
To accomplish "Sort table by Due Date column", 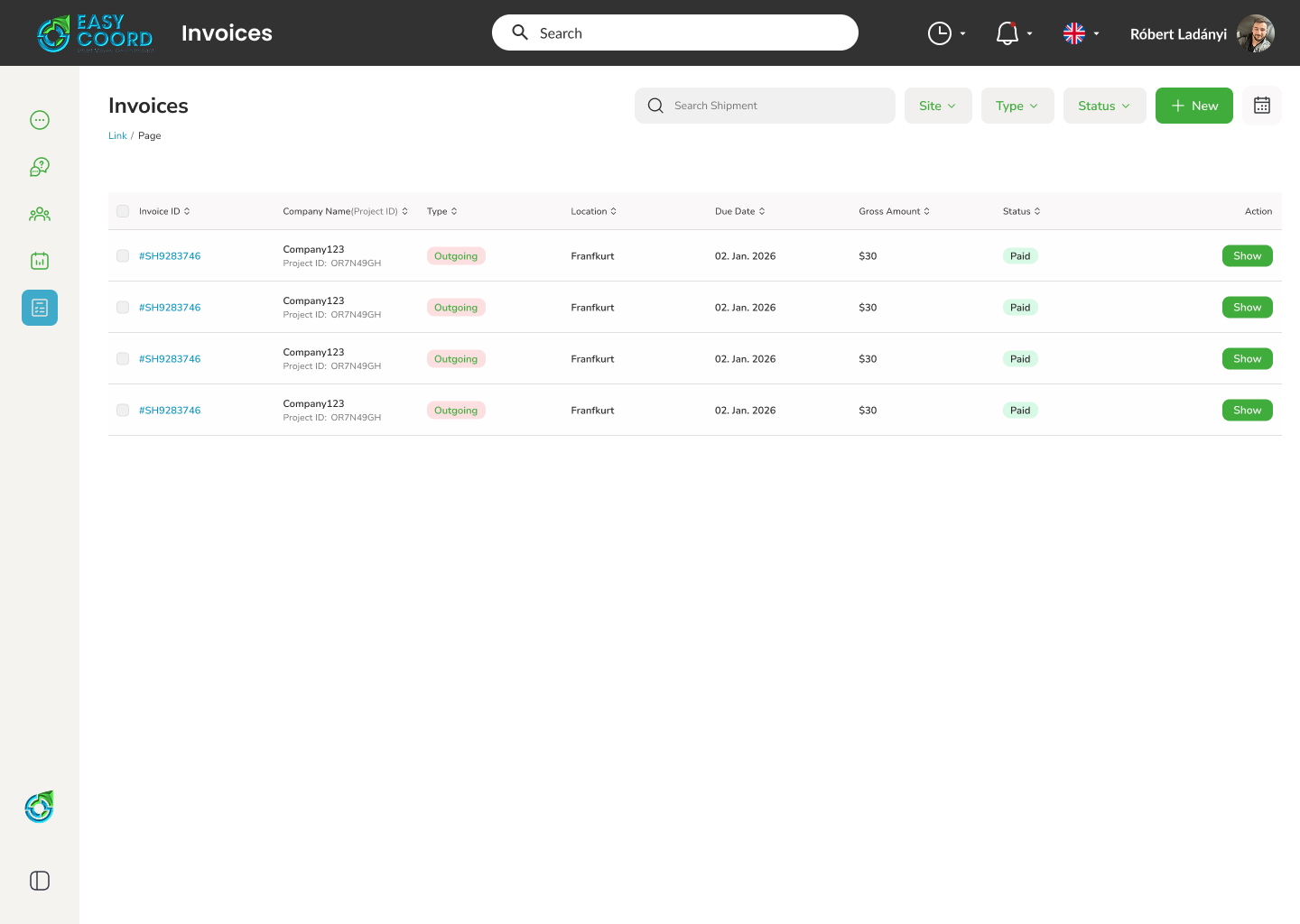I will click(740, 211).
